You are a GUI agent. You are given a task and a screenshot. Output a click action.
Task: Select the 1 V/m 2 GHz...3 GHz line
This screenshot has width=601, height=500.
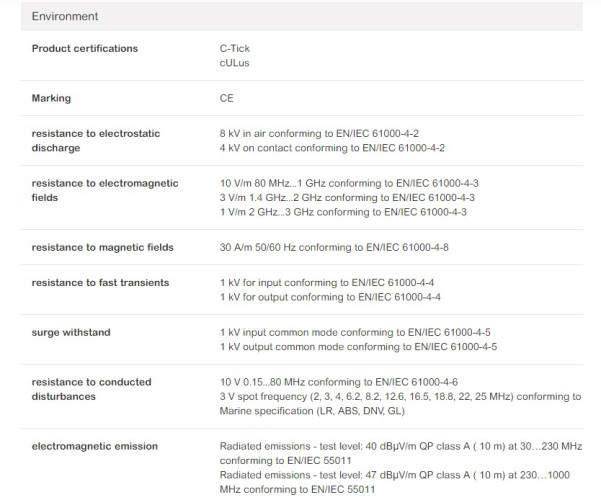click(343, 212)
